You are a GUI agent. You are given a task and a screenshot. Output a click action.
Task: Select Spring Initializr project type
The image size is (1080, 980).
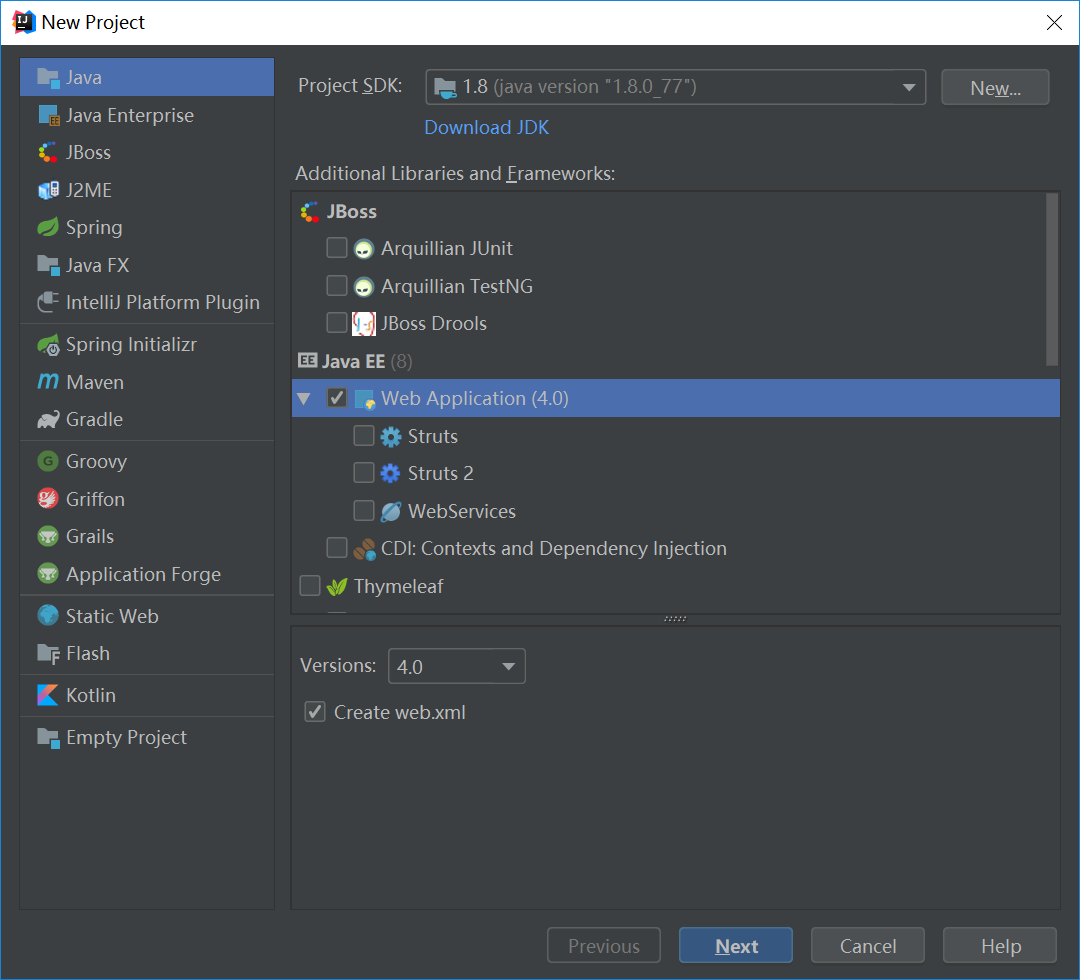coord(147,344)
